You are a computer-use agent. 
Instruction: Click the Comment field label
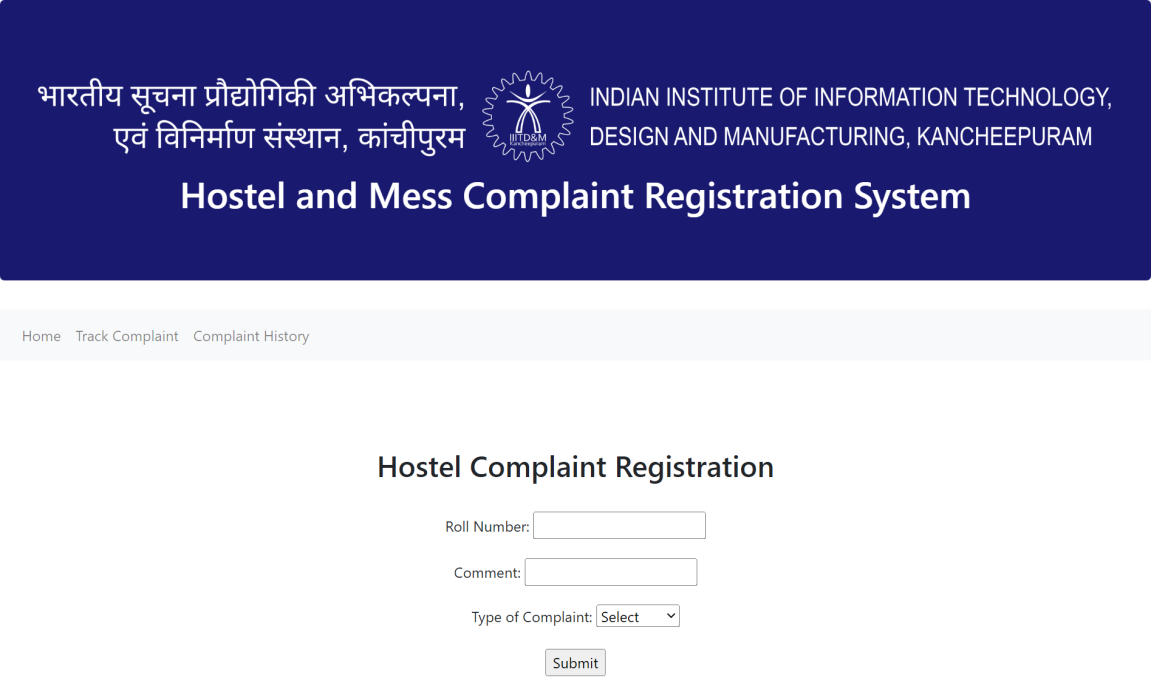pyautogui.click(x=487, y=572)
